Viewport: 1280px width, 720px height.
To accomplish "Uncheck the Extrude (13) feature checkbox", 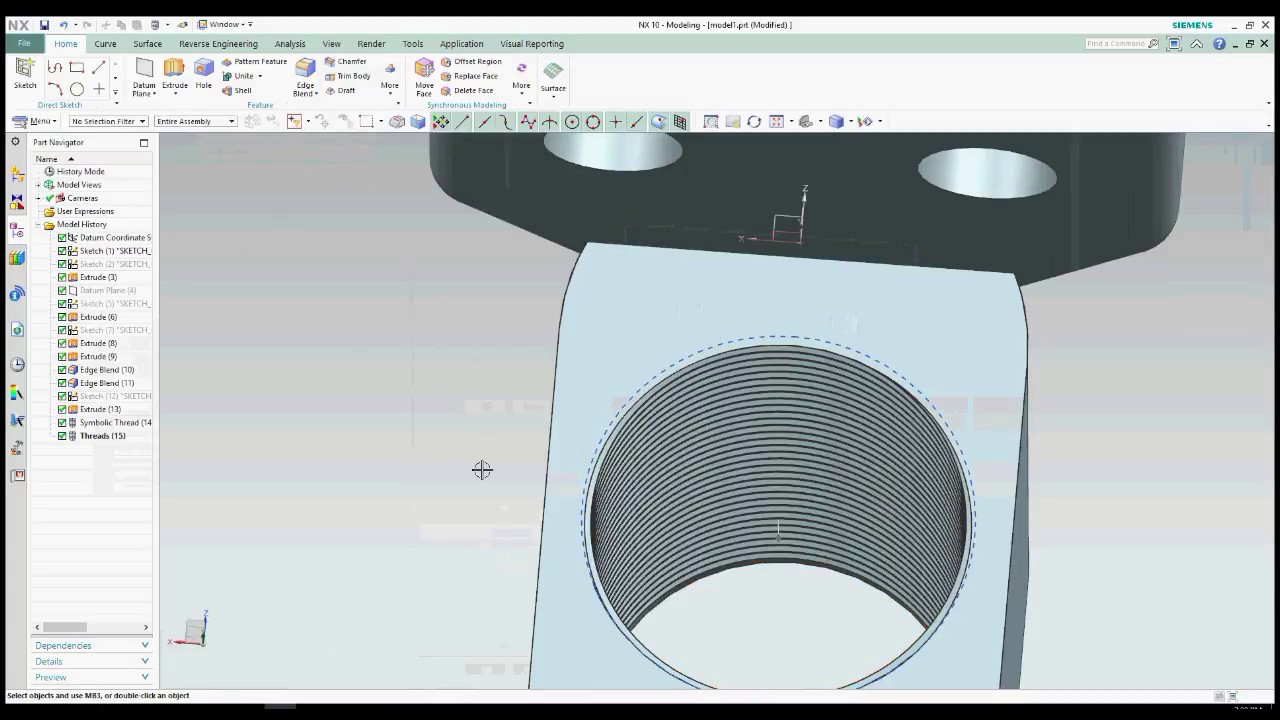I will 62,409.
